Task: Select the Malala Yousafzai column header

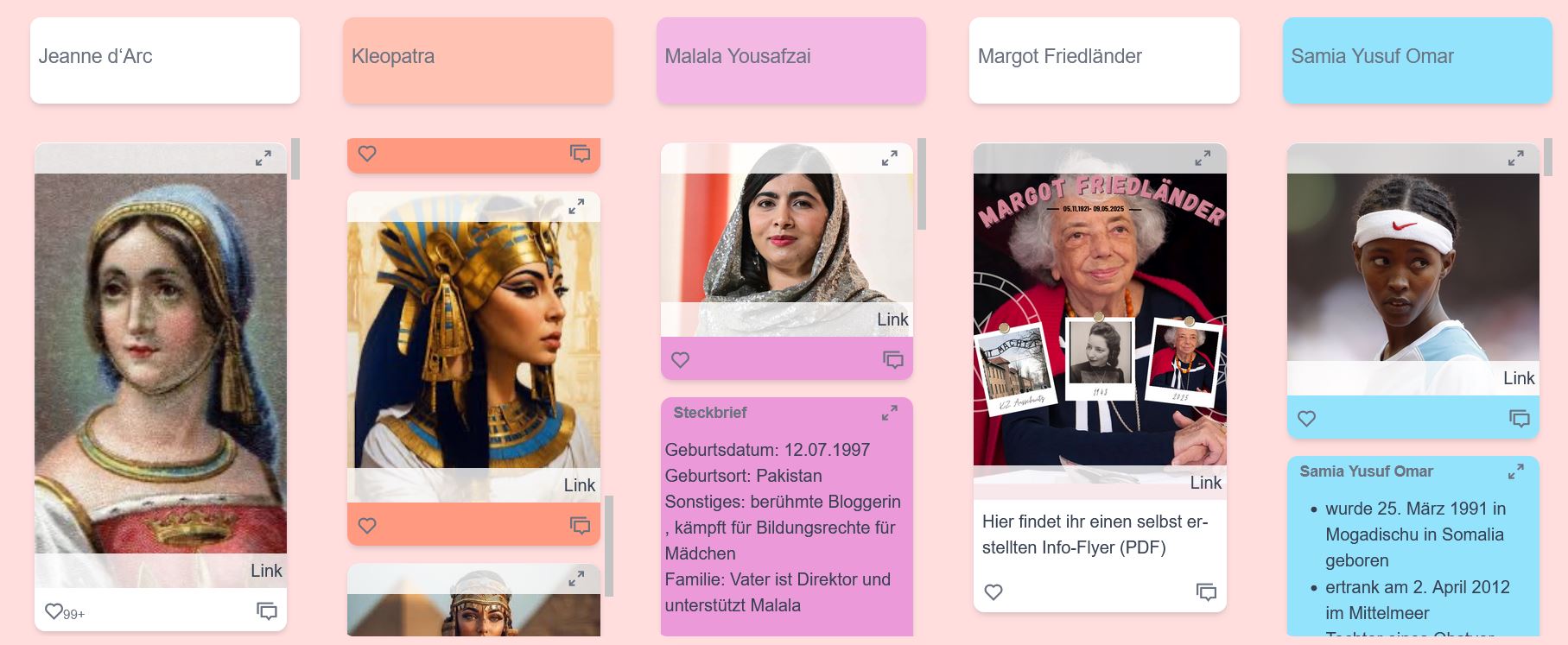Action: coord(791,60)
